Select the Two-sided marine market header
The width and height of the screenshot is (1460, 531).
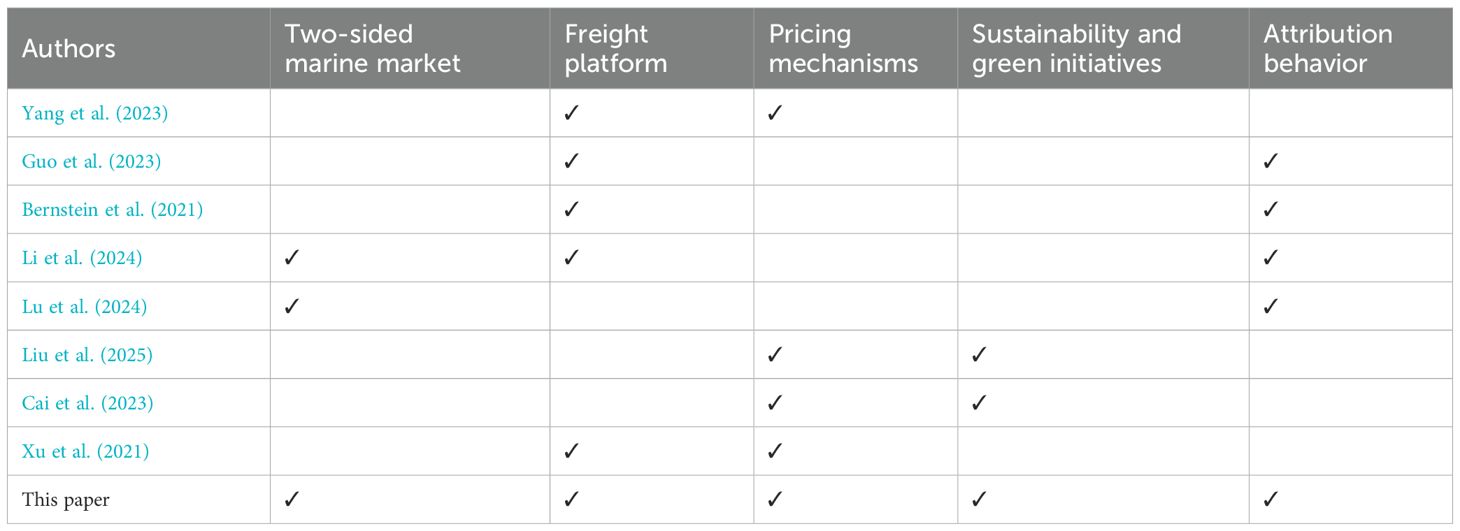click(x=373, y=49)
